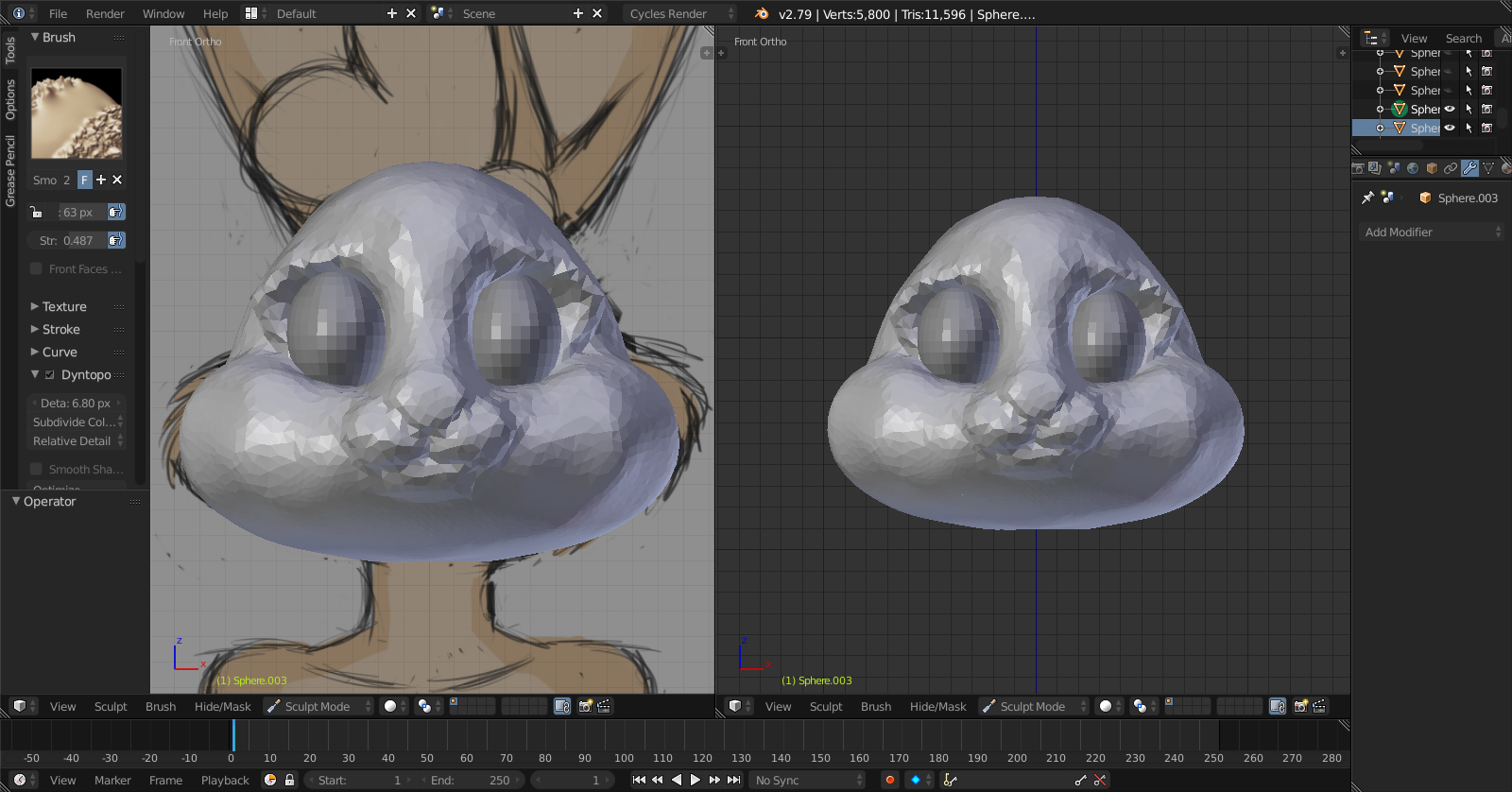Viewport: 1512px width, 792px height.
Task: Open the Constraints properties chain icon
Action: (1451, 168)
